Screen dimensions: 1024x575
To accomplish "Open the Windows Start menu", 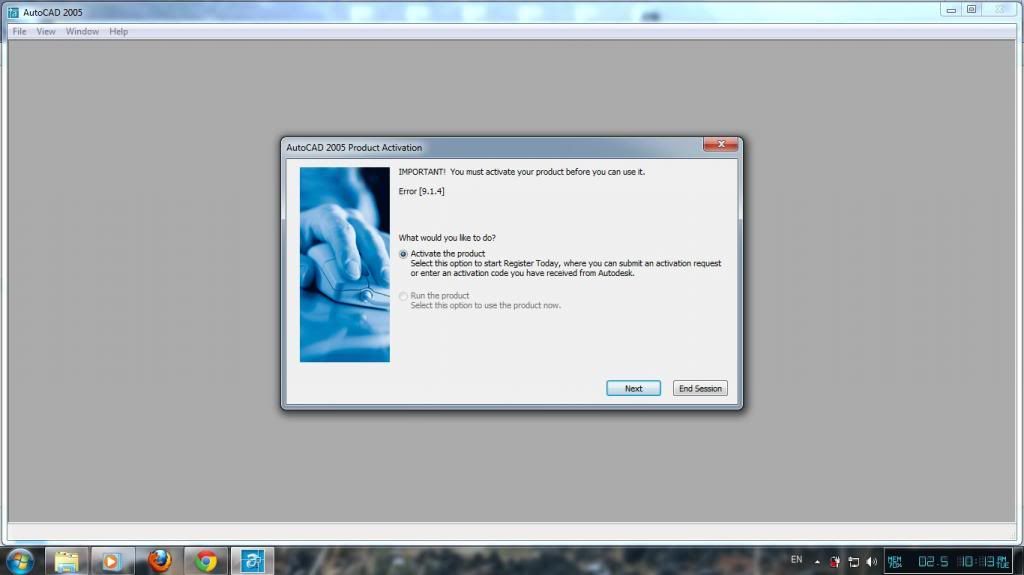I will (20, 561).
